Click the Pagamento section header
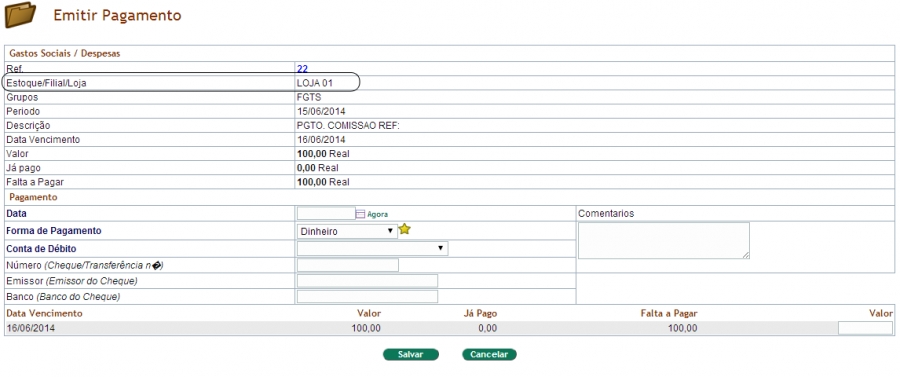This screenshot has height=377, width=900. tap(33, 197)
